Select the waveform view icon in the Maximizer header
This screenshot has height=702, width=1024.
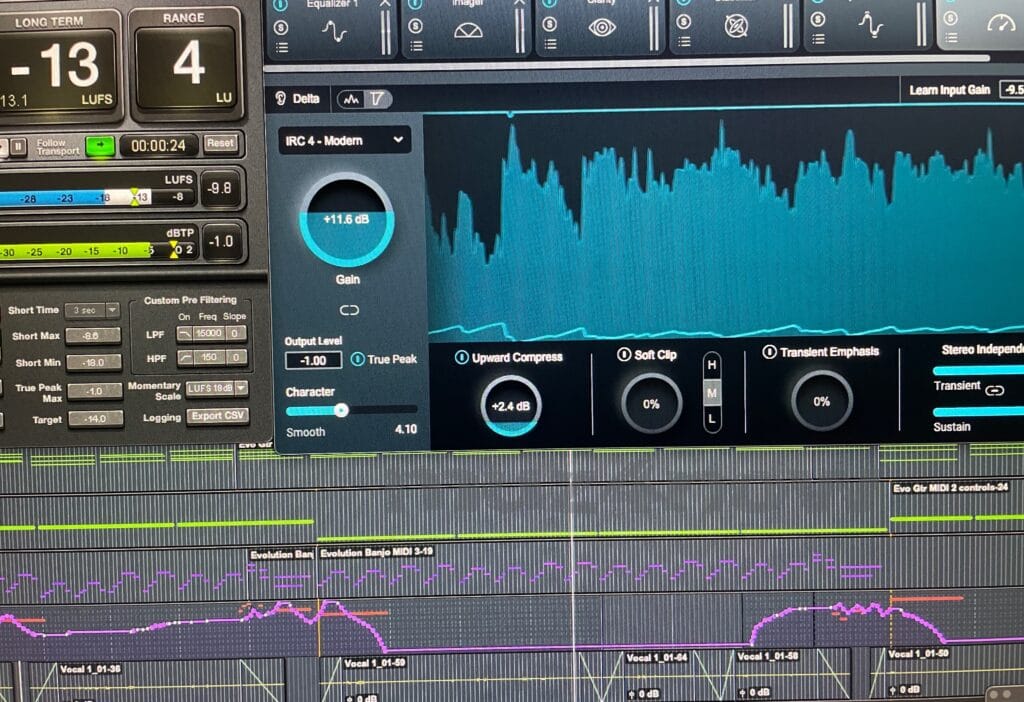349,99
